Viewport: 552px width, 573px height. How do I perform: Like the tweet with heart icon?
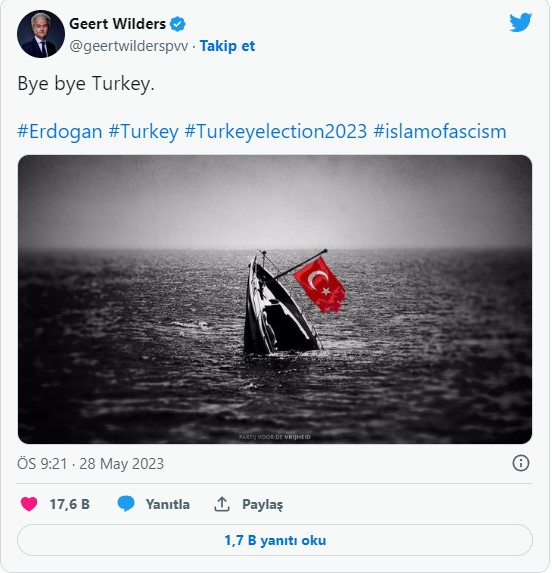(x=29, y=504)
